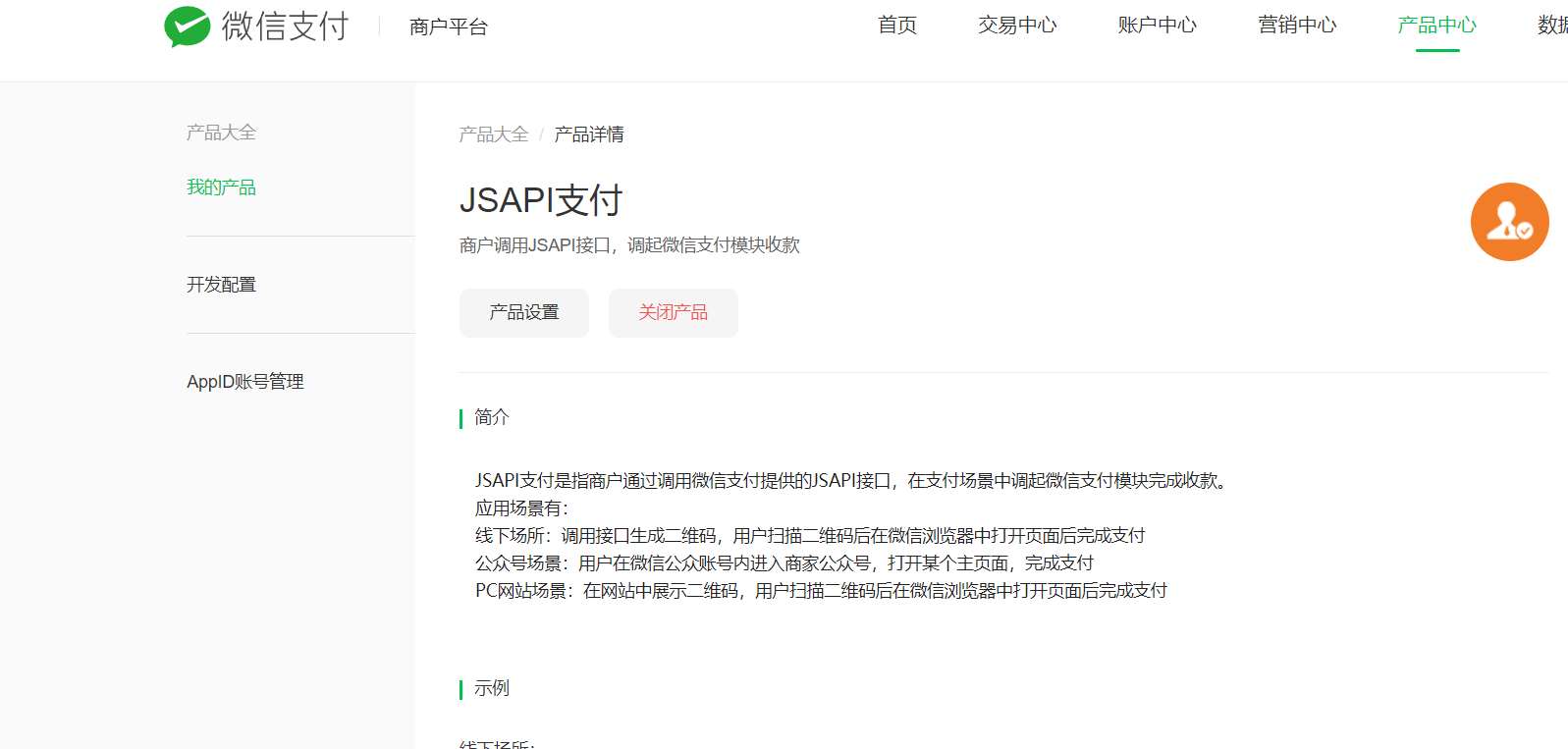The image size is (1568, 749).
Task: Click 产品详情 breadcrumb text
Action: (x=589, y=134)
